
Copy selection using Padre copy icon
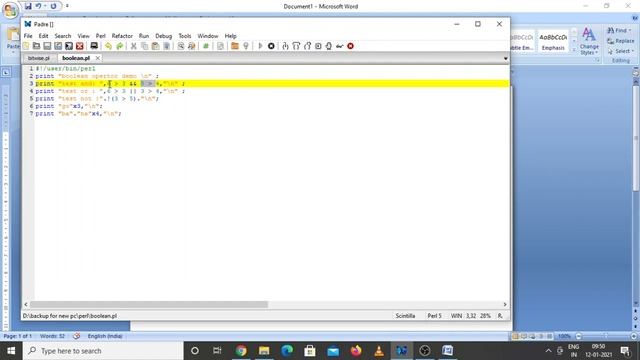tap(144, 46)
